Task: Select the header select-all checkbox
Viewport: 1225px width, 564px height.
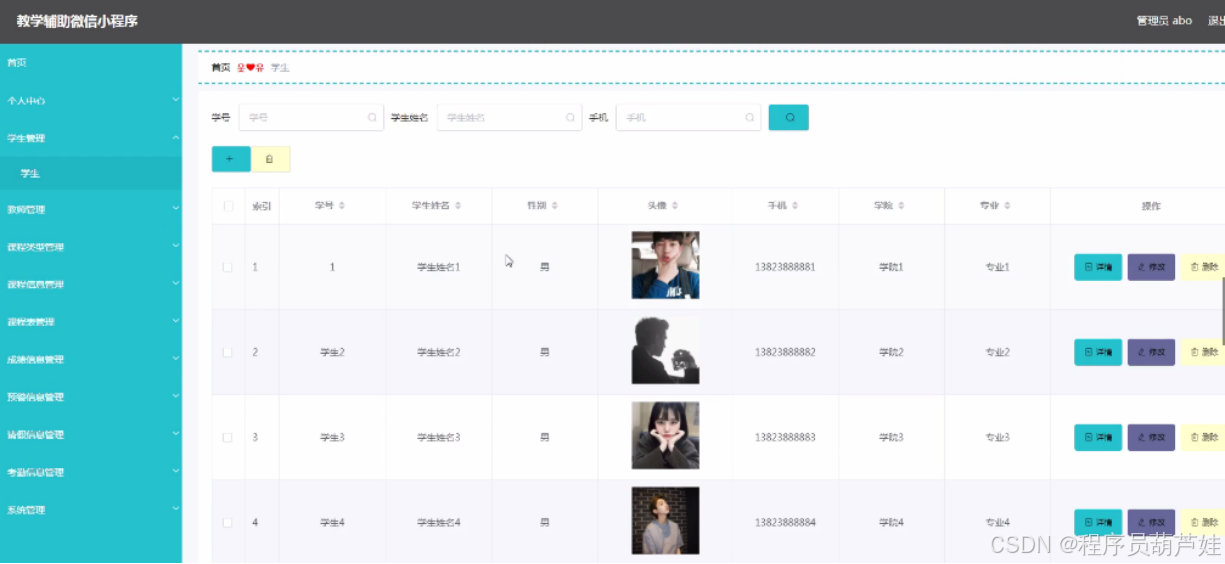Action: pos(228,206)
